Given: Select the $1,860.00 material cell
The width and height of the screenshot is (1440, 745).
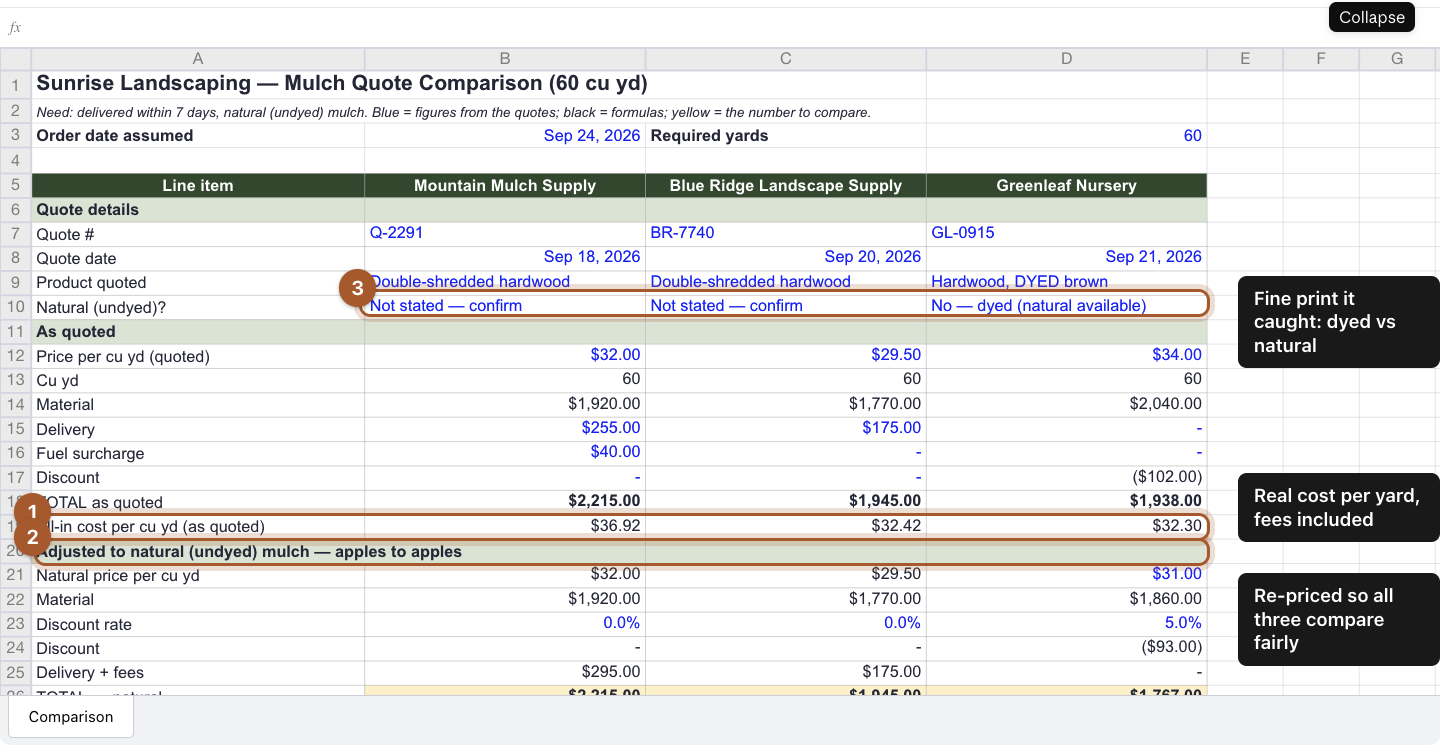Looking at the screenshot, I should click(x=1067, y=599).
